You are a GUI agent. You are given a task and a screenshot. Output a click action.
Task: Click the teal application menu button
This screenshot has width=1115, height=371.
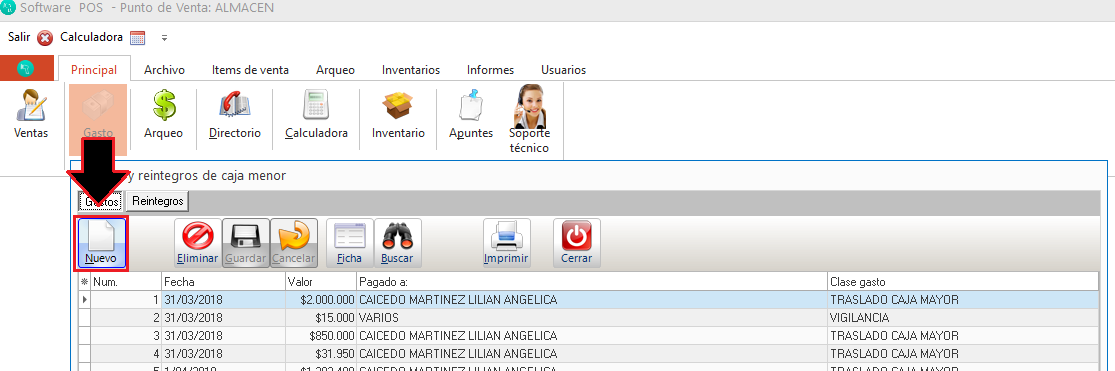point(27,69)
